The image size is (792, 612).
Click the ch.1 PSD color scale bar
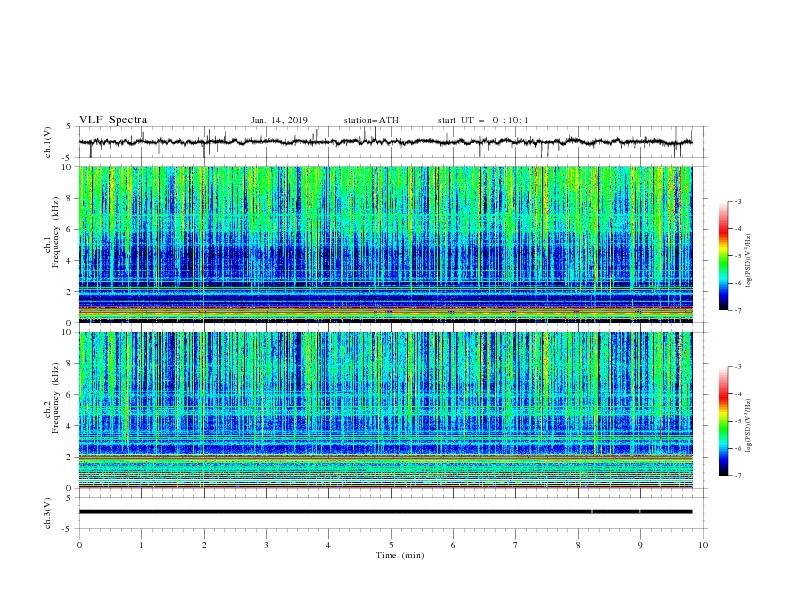pos(723,256)
